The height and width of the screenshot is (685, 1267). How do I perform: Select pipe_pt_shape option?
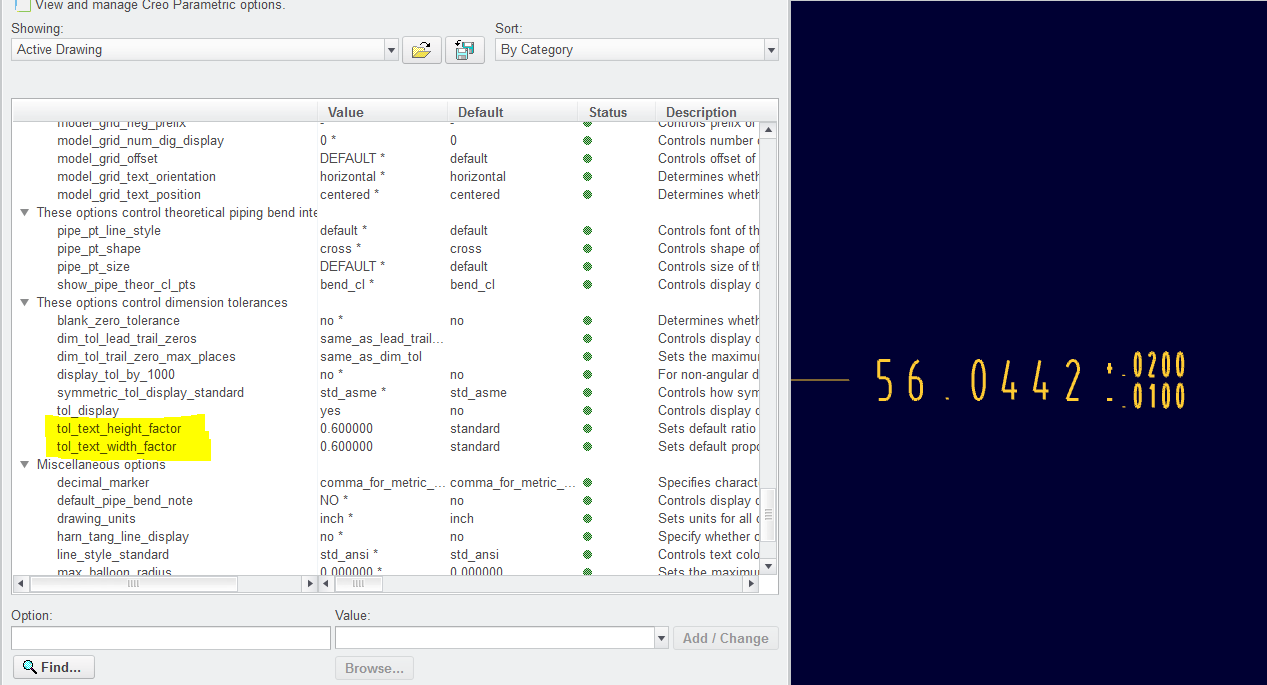99,249
